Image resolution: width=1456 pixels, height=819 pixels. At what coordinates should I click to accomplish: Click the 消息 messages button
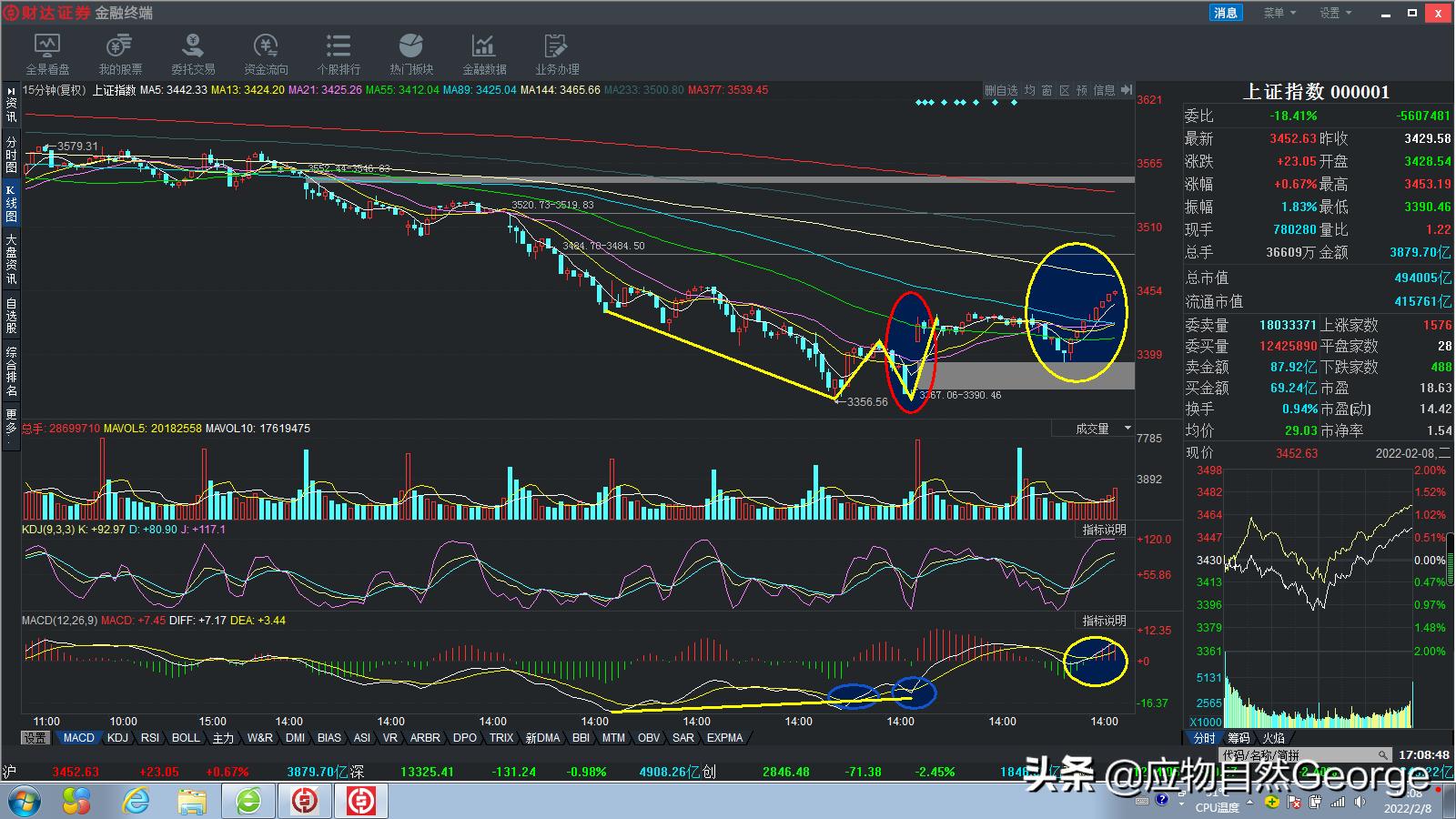click(1224, 12)
